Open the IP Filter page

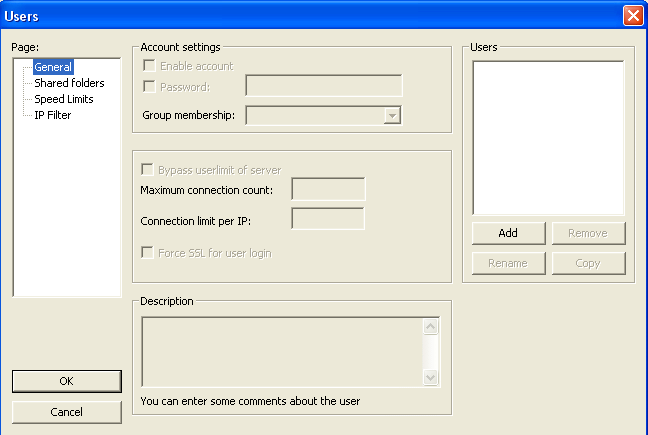pos(52,115)
